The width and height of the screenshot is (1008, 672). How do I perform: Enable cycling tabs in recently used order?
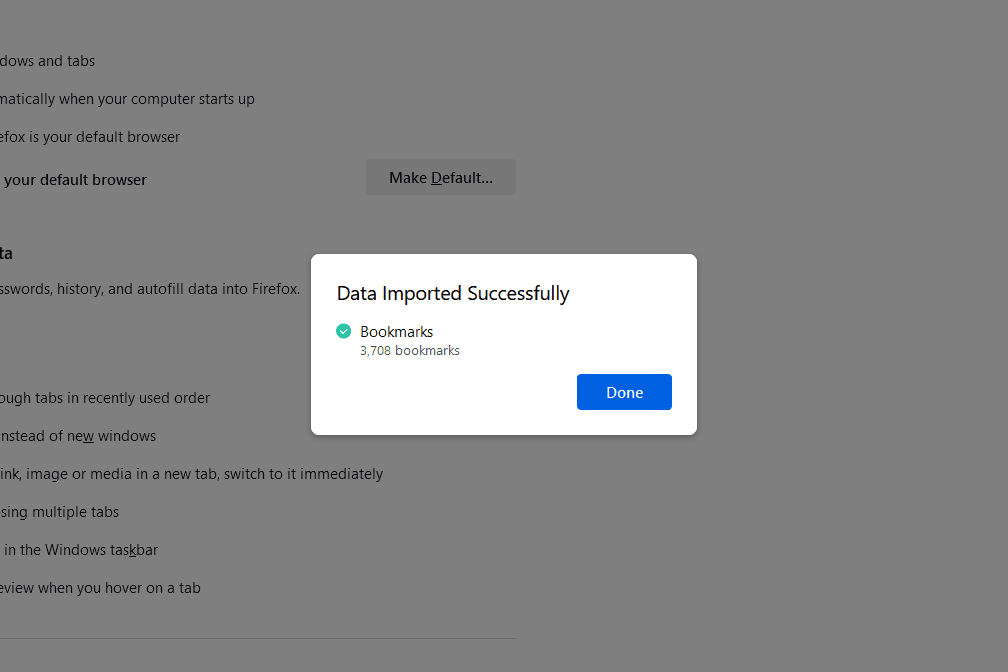(x=105, y=398)
